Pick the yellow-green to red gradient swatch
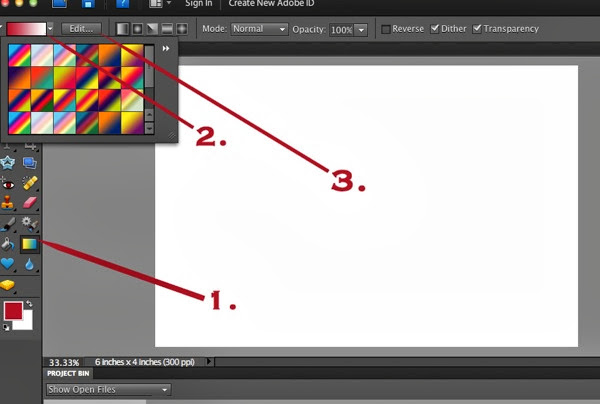This screenshot has width=600, height=404. (x=64, y=78)
